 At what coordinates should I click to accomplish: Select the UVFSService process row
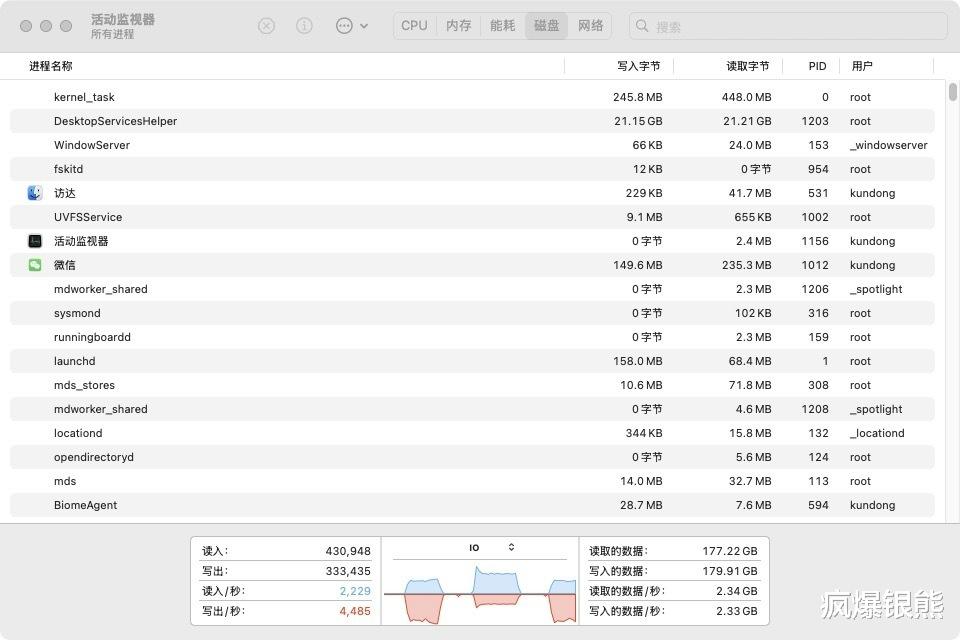(472, 217)
